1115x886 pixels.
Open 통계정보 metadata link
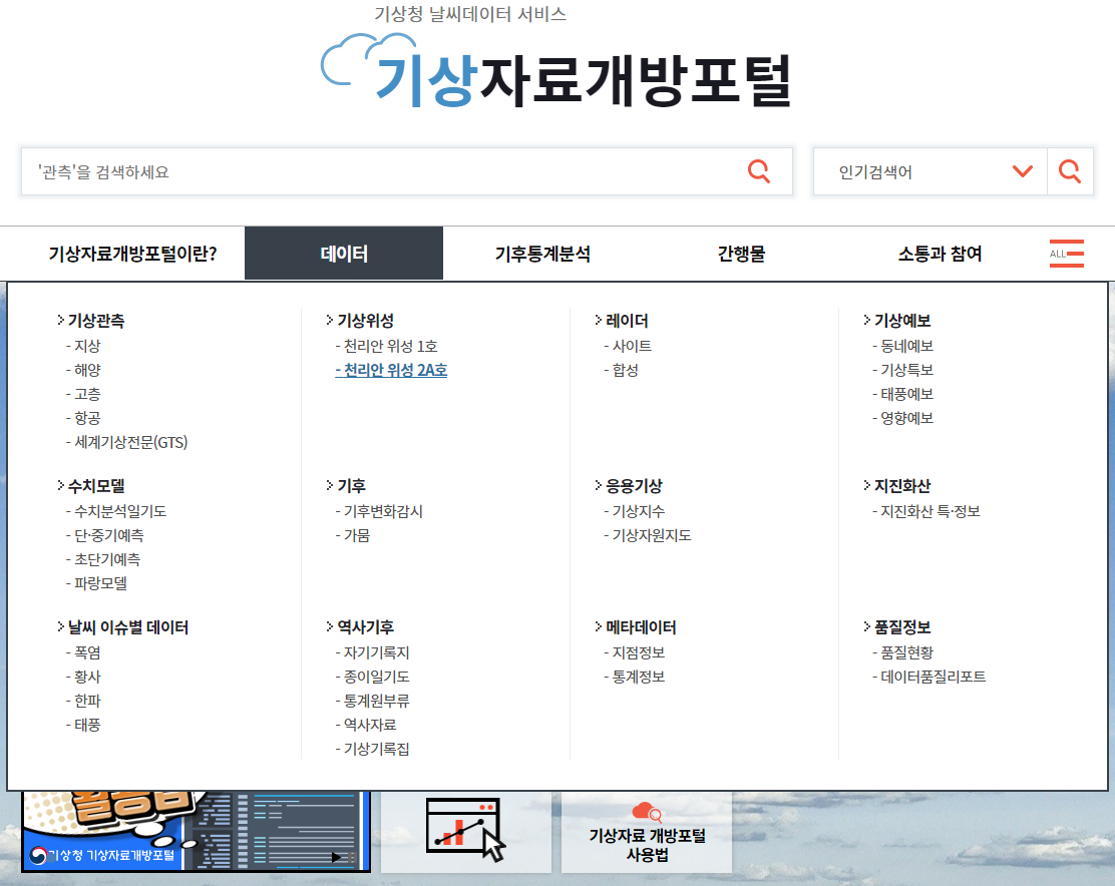[634, 677]
